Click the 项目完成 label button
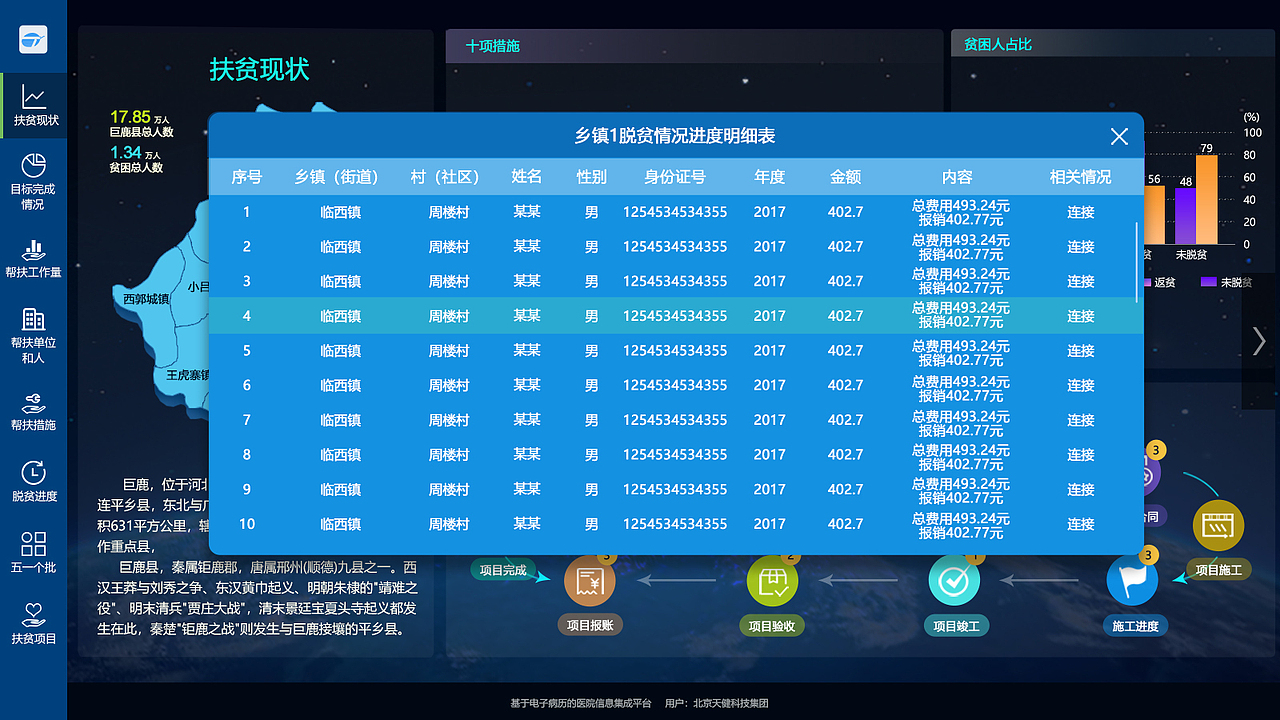The width and height of the screenshot is (1280, 720). [502, 569]
